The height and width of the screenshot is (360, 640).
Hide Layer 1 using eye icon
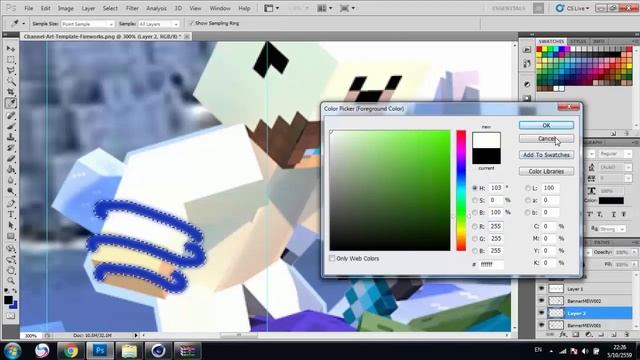tap(541, 289)
